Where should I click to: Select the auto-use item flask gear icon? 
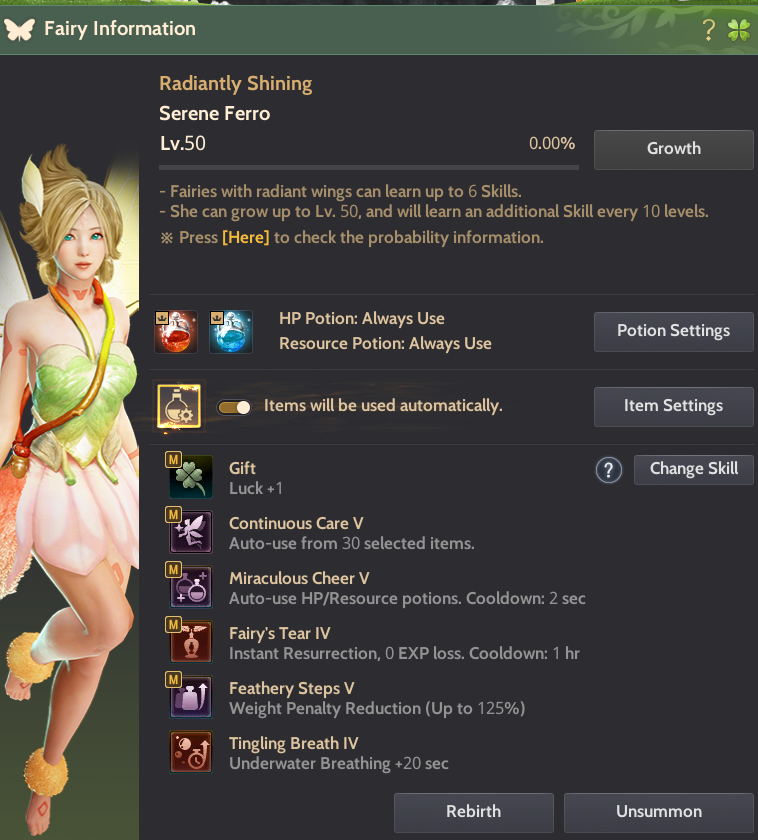click(x=179, y=406)
